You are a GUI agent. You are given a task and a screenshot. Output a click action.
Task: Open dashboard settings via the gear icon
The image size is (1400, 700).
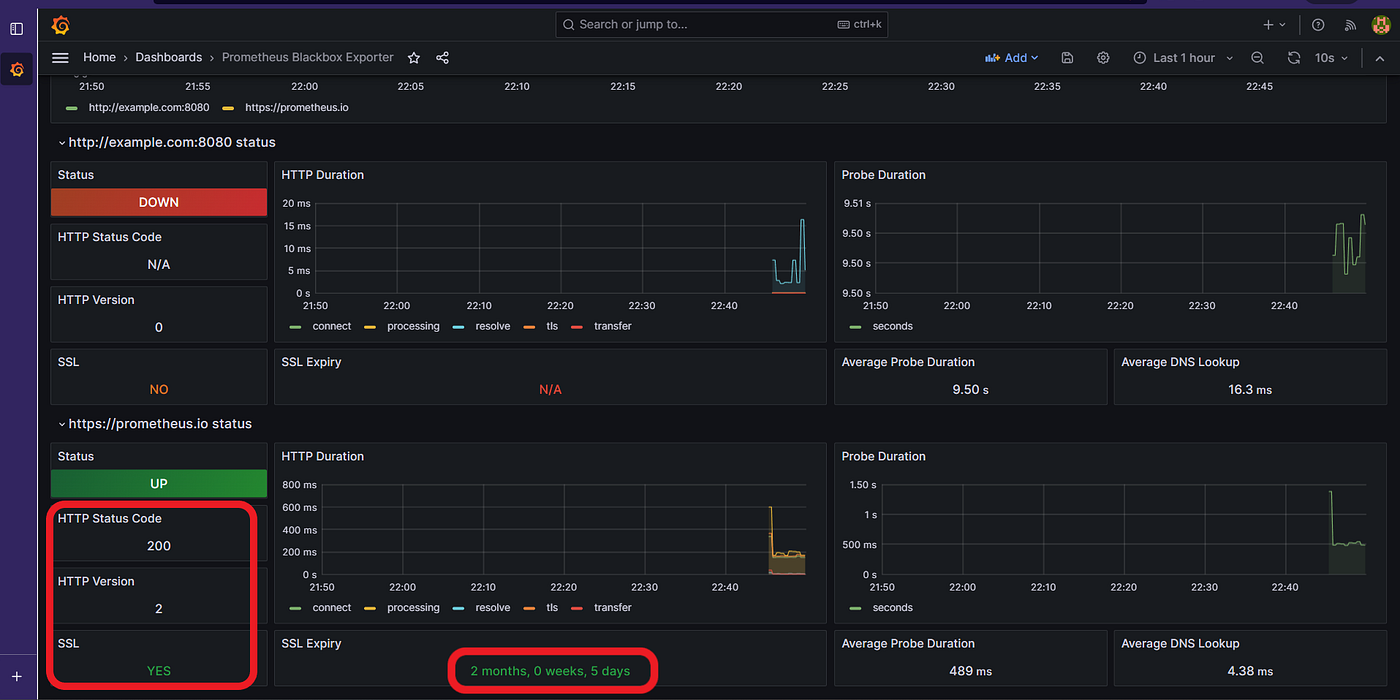point(1102,57)
